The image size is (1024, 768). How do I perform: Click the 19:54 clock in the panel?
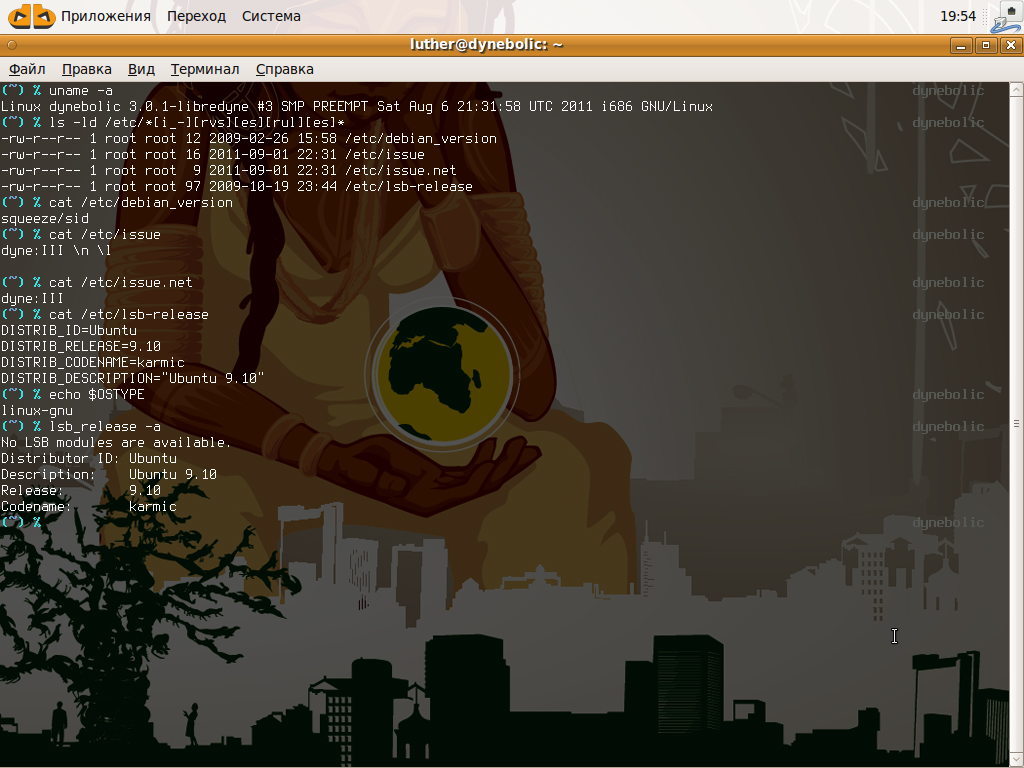pyautogui.click(x=957, y=16)
